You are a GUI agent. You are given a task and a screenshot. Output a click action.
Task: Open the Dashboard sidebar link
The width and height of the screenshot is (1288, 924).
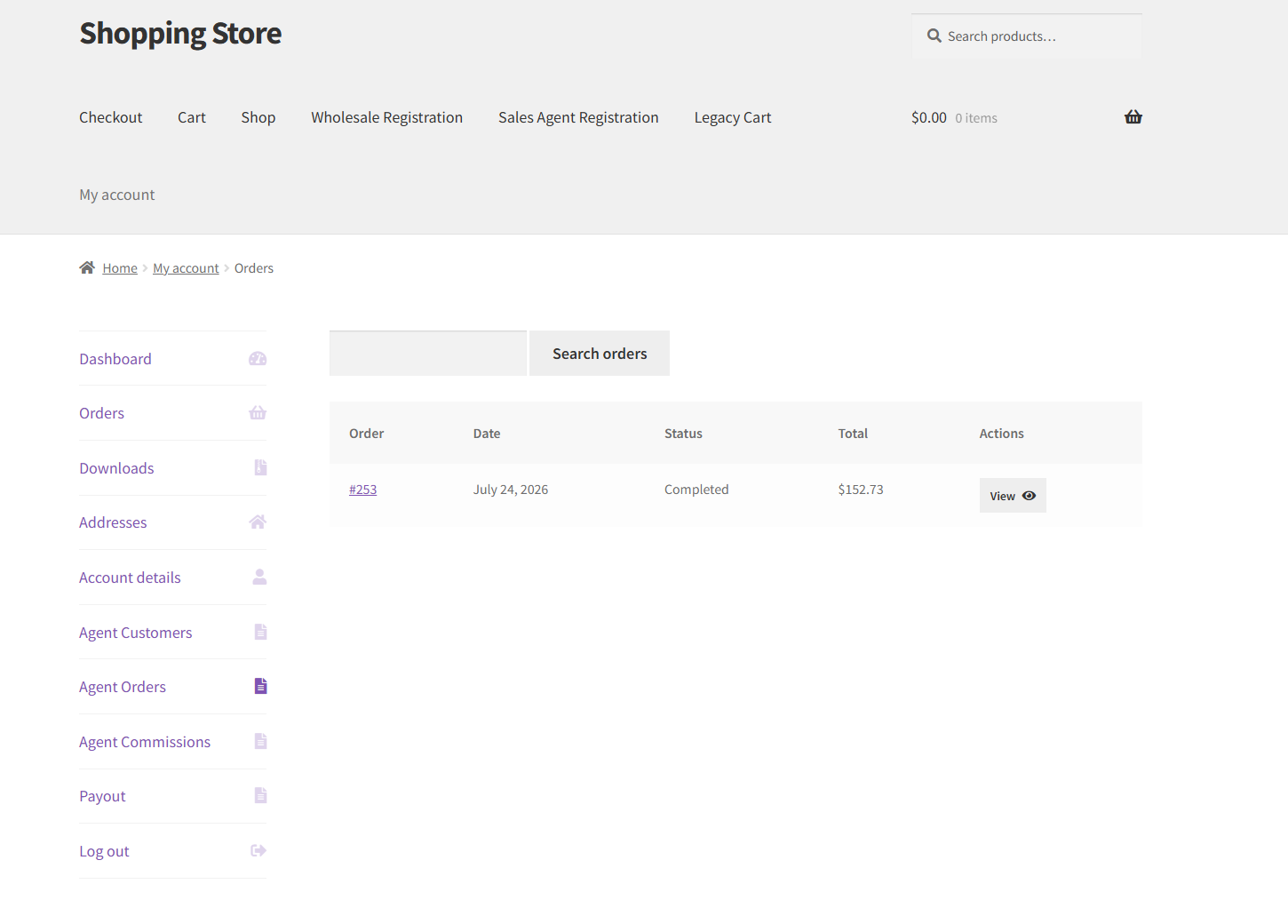115,359
